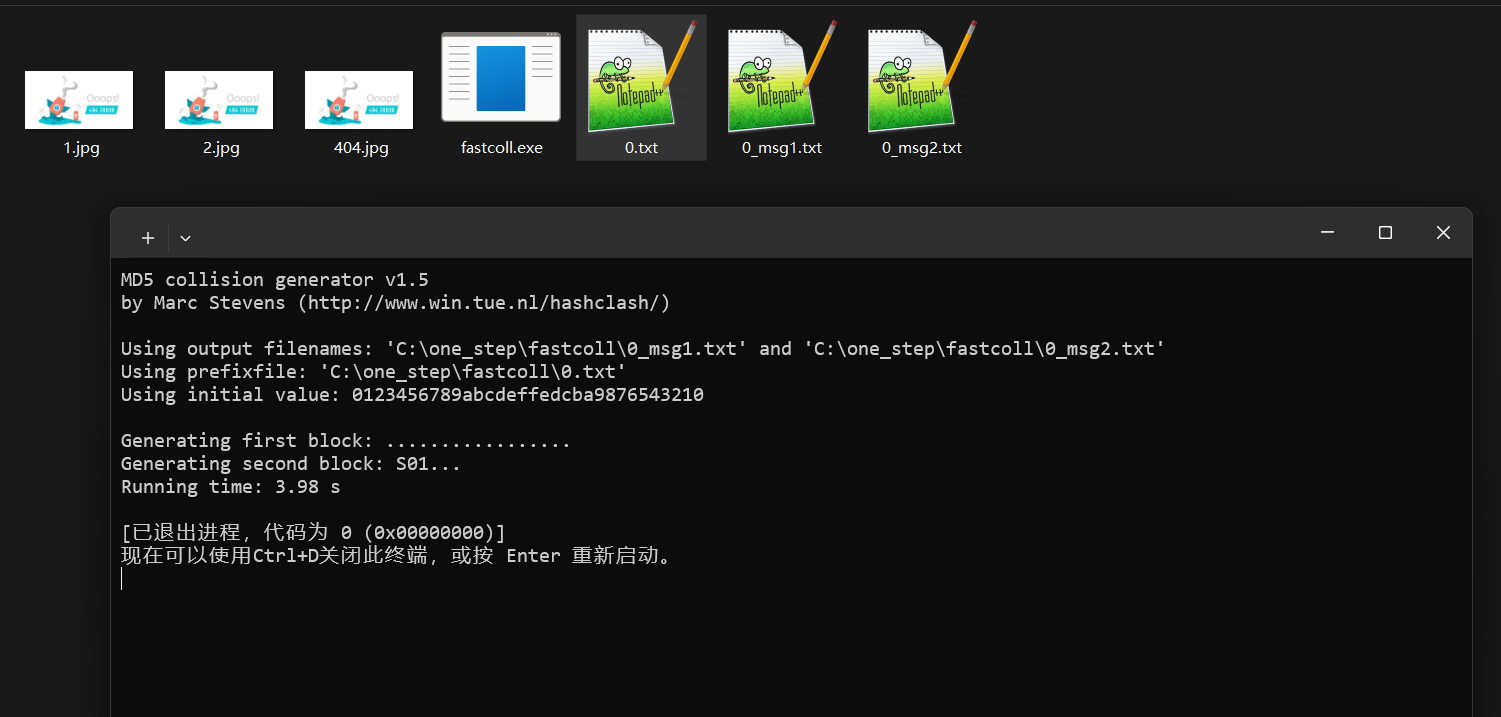Select the 0_msg1.txt Notepad++ file icon
Viewport: 1501px width, 717px height.
tap(781, 80)
